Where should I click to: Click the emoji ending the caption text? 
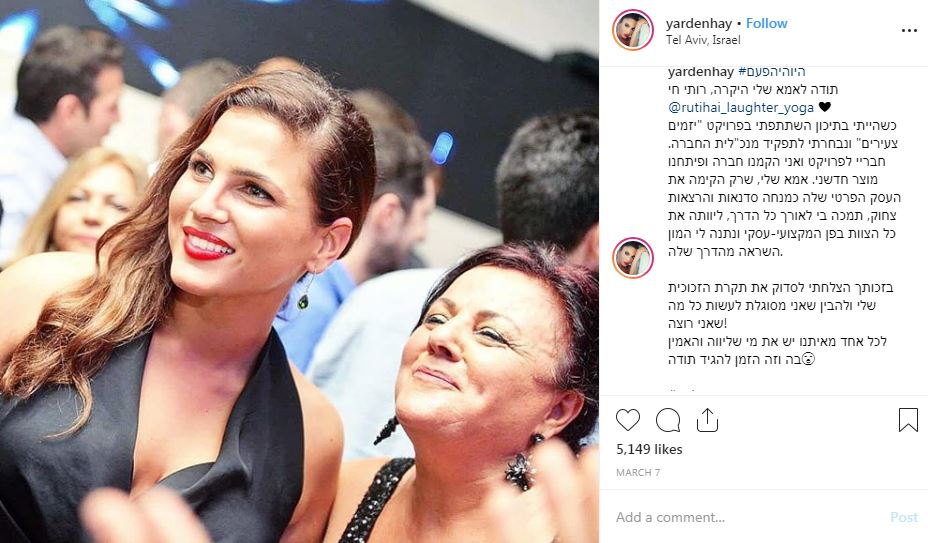tap(808, 359)
